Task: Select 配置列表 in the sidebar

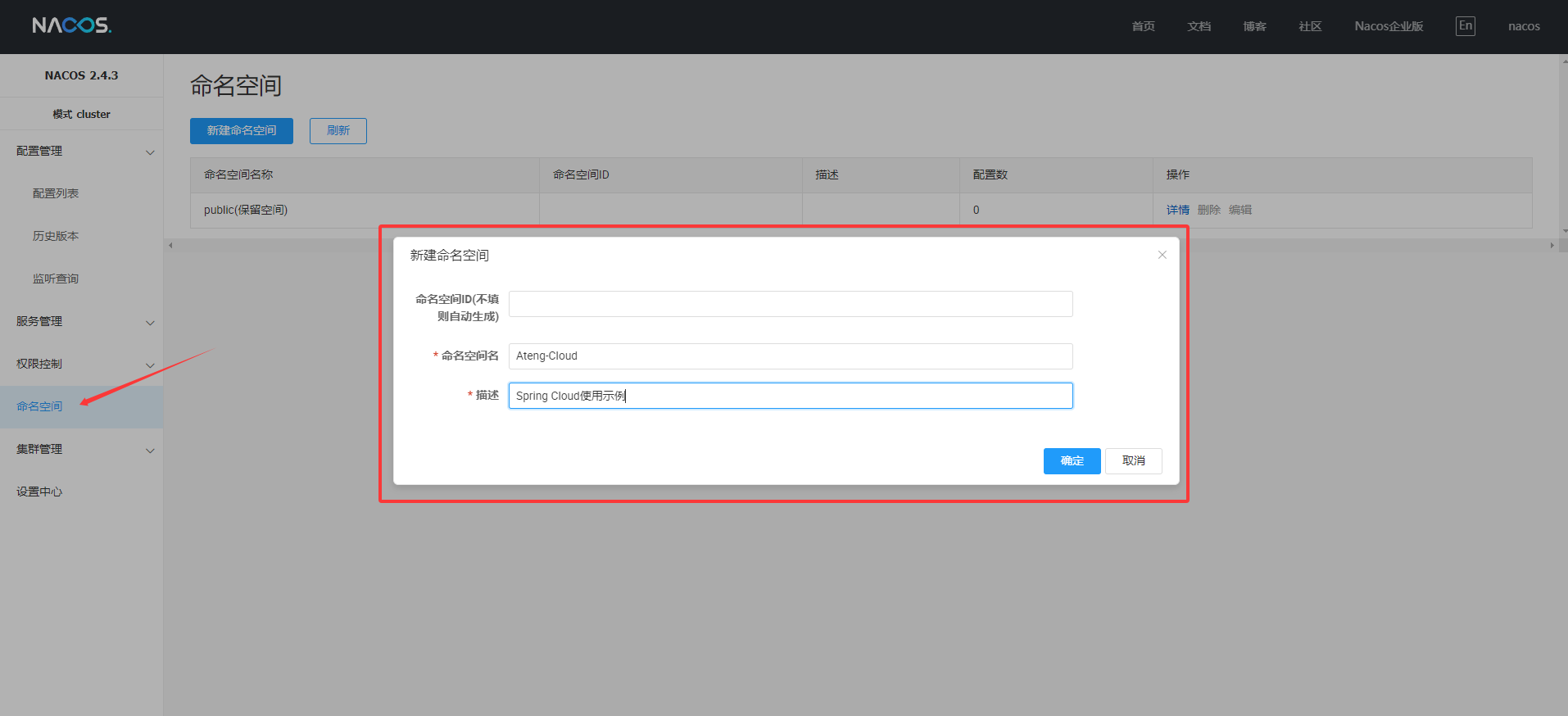Action: (x=56, y=193)
